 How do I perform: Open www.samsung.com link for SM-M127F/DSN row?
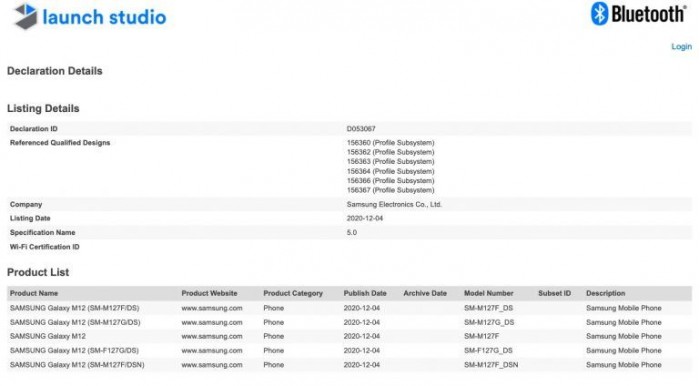point(212,365)
